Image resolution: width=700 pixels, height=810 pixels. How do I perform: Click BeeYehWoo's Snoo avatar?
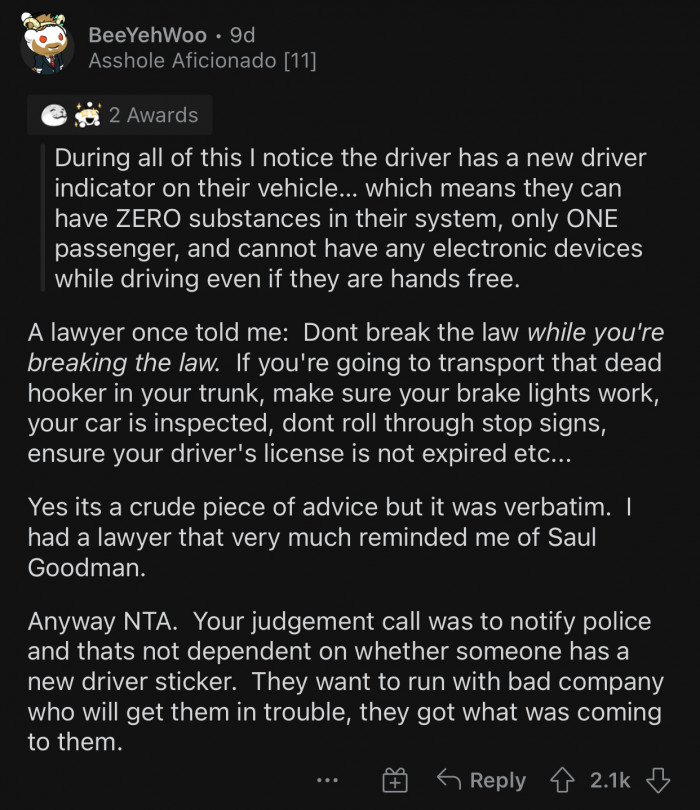pyautogui.click(x=44, y=44)
